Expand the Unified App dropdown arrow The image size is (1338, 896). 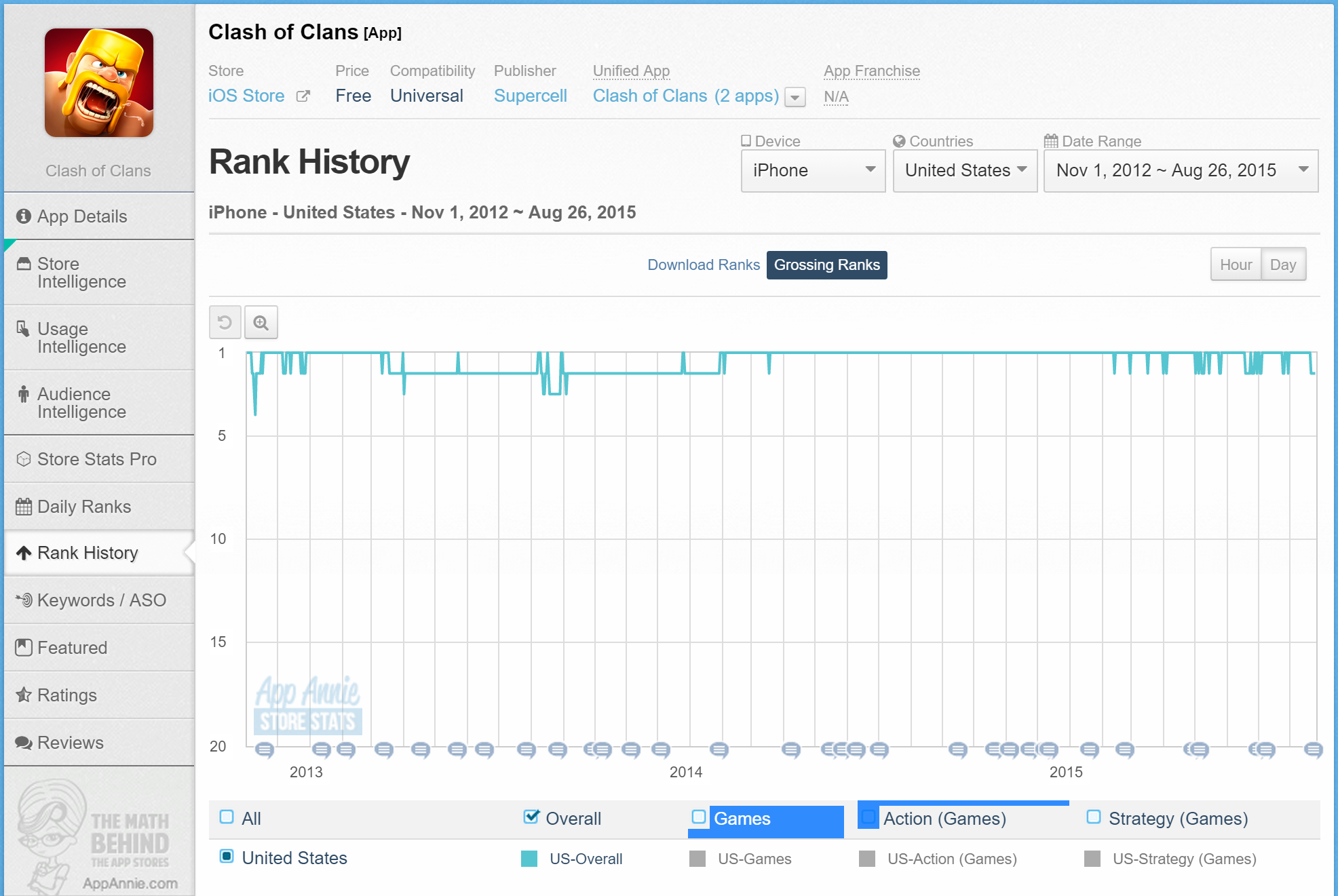click(795, 97)
